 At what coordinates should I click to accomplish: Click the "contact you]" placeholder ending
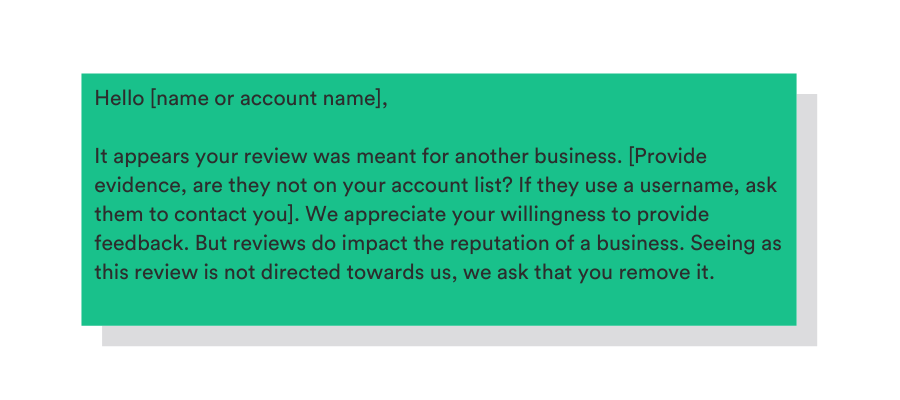(x=242, y=214)
